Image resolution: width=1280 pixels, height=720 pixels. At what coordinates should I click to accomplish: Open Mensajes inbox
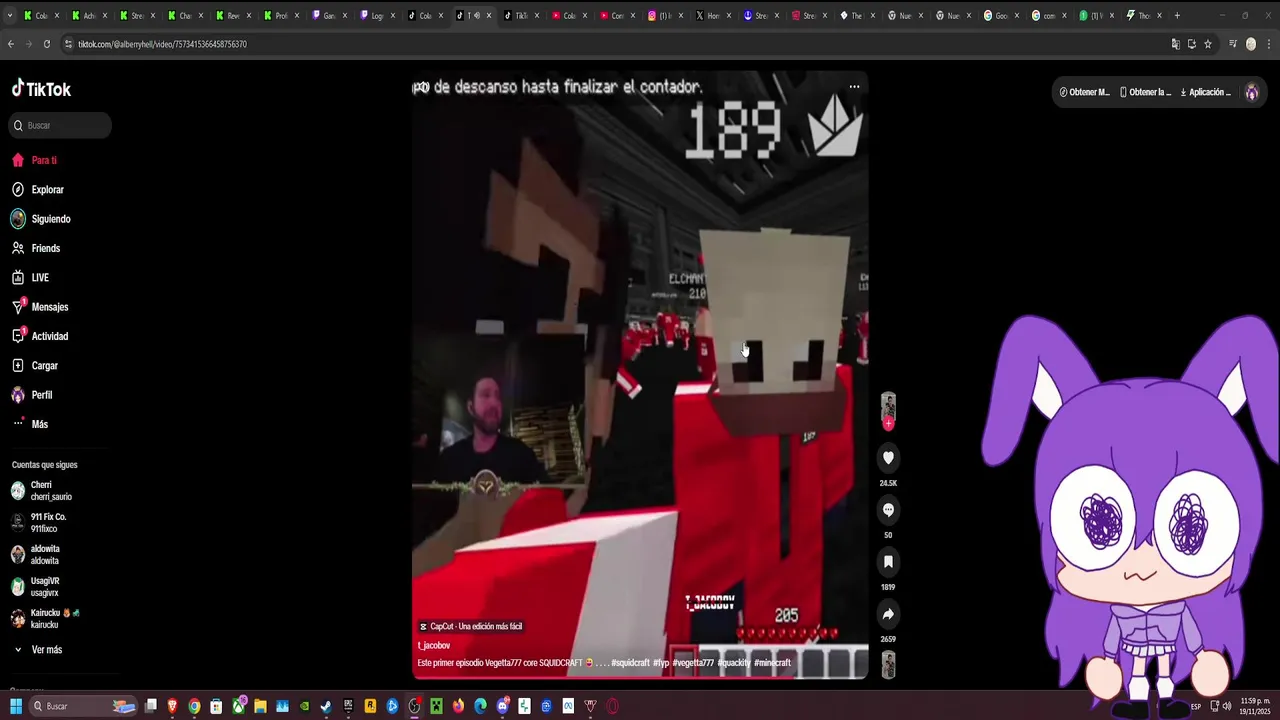40,307
